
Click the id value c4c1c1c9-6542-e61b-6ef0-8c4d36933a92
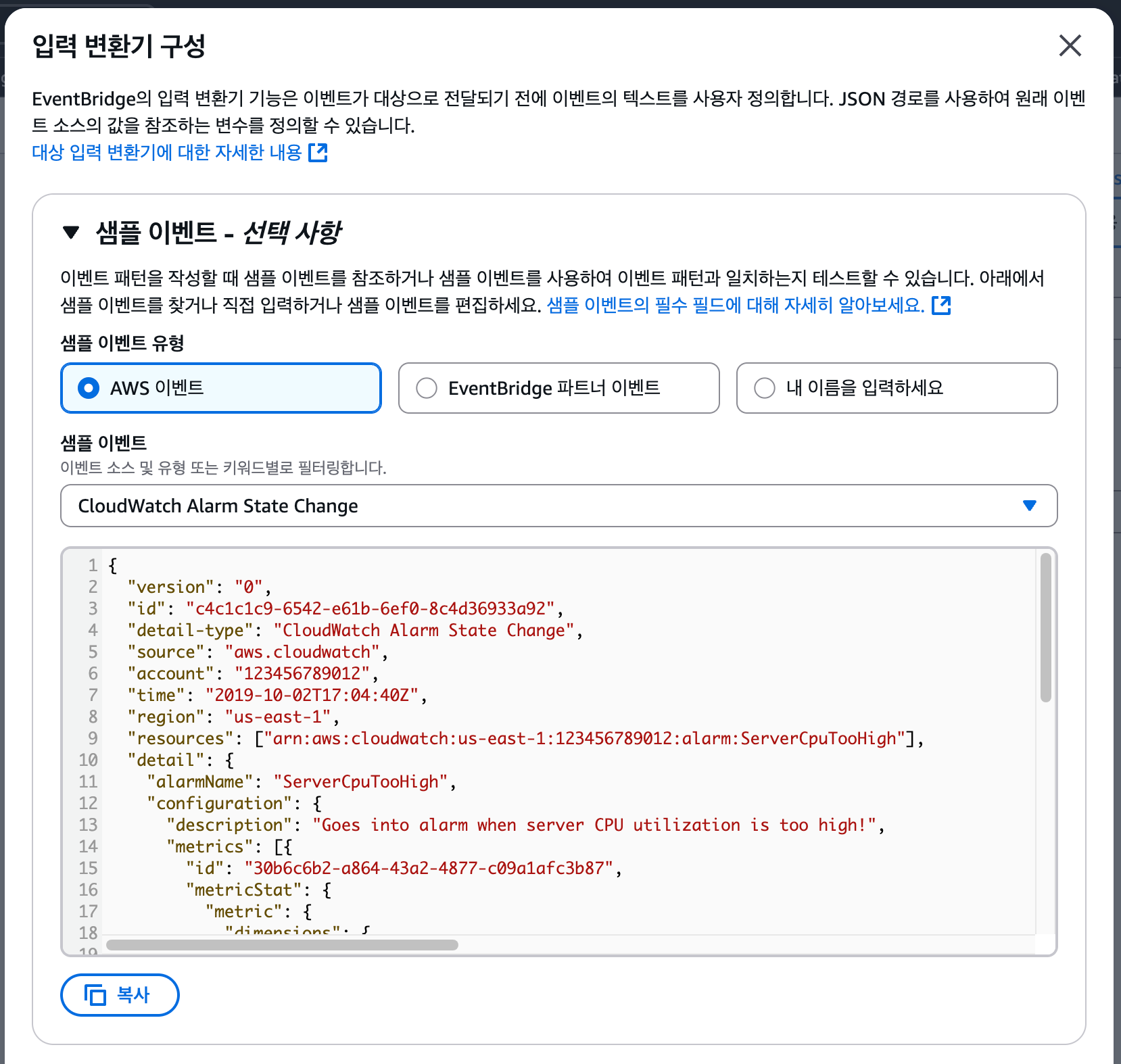coord(371,608)
